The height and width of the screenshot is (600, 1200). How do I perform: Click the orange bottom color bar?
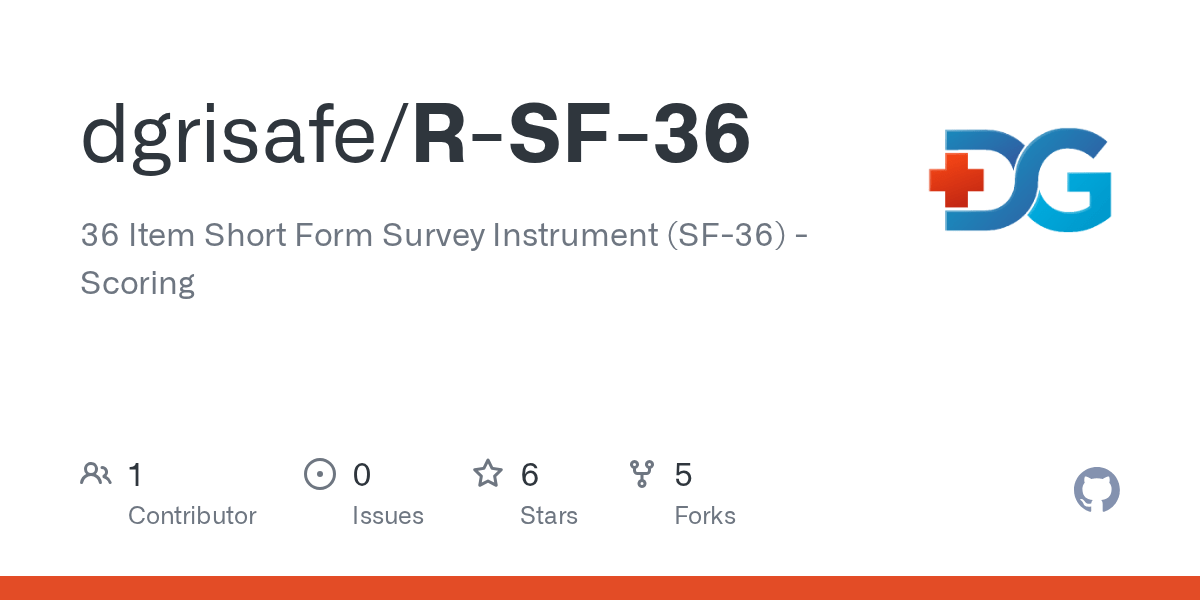(x=600, y=588)
